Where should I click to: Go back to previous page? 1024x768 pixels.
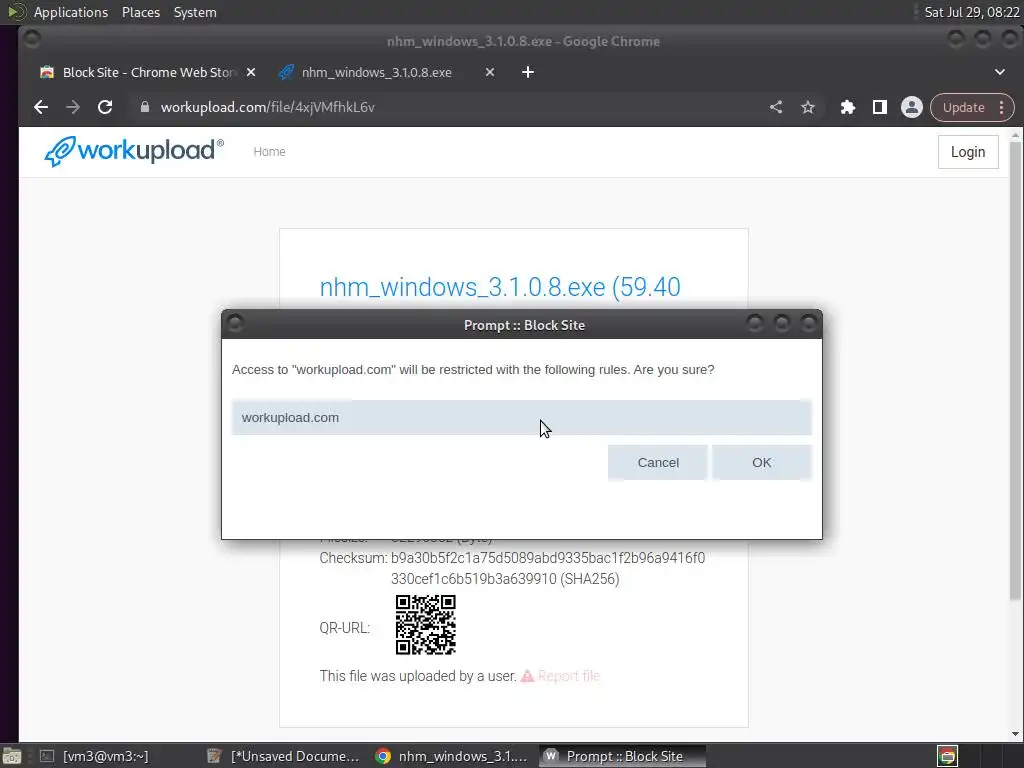coord(41,107)
